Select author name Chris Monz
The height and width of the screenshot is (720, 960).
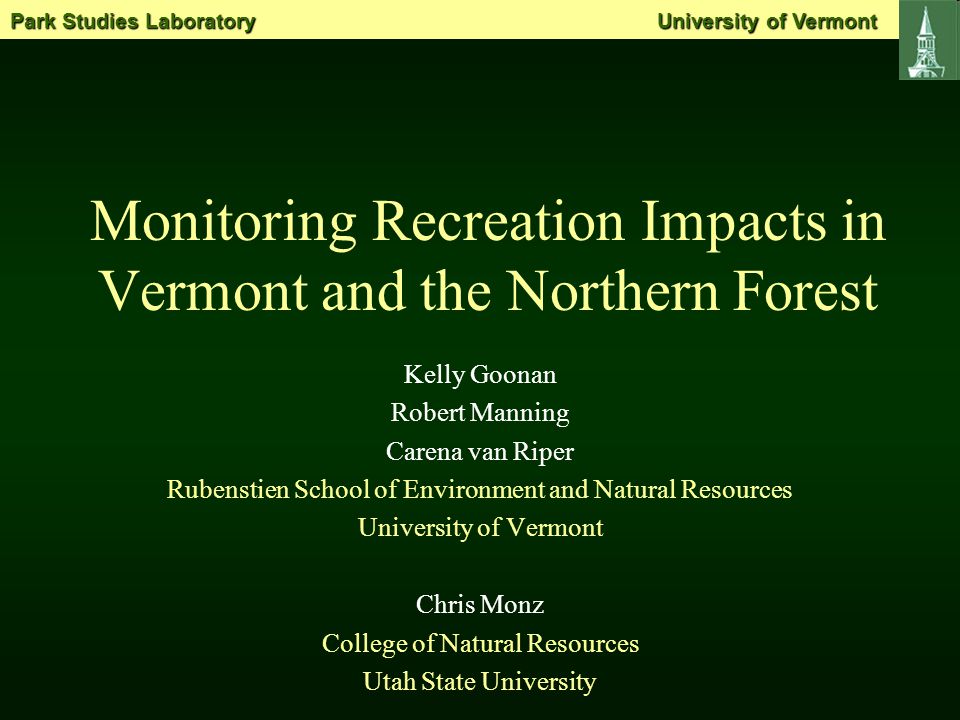[x=480, y=605]
